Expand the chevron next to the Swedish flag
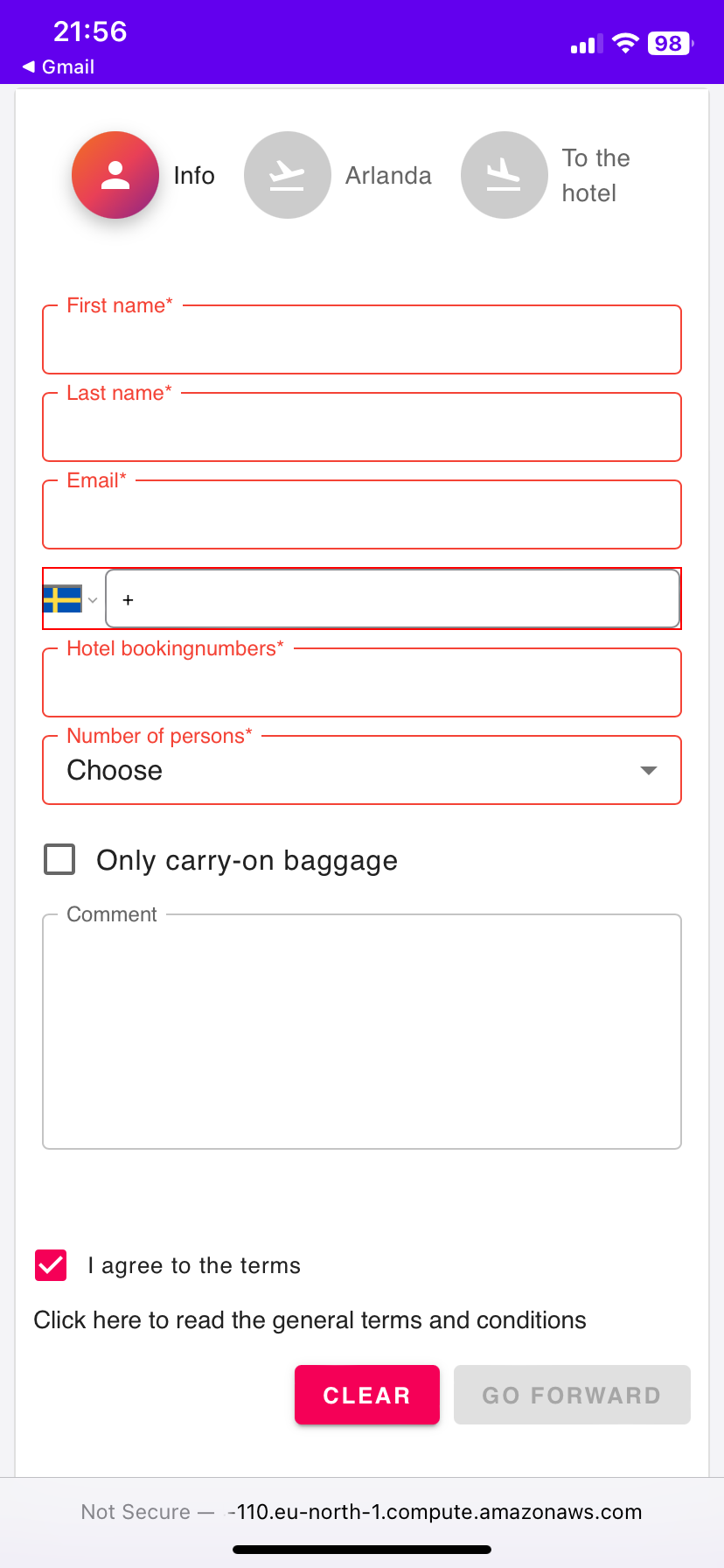The image size is (724, 1568). (x=93, y=599)
